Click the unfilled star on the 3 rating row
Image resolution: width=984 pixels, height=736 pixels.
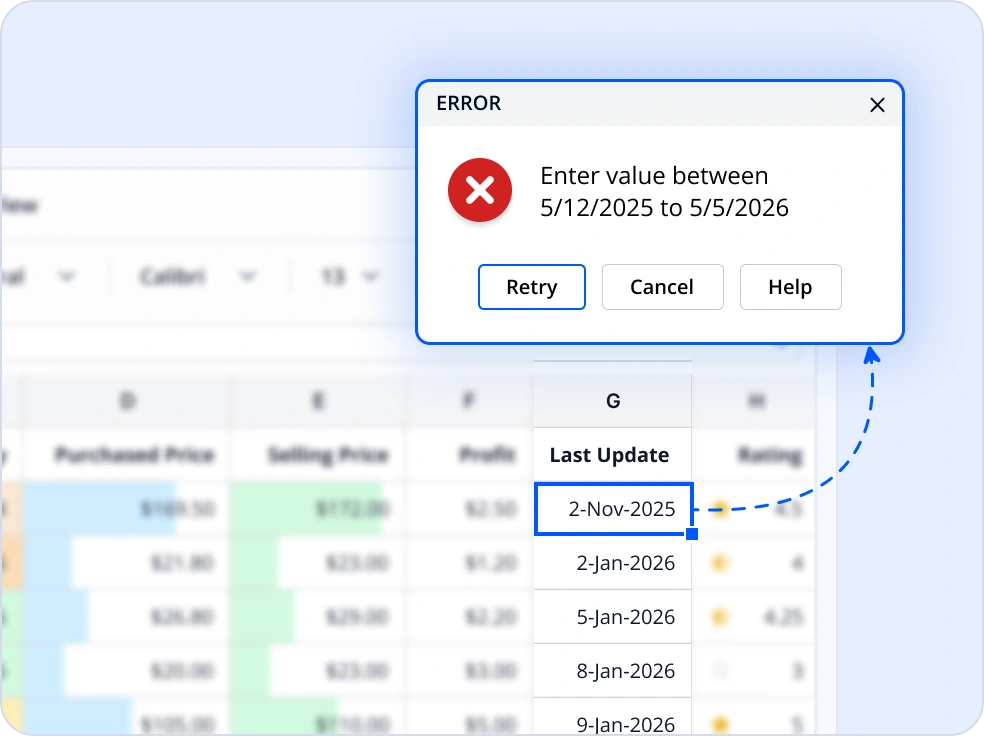click(720, 671)
